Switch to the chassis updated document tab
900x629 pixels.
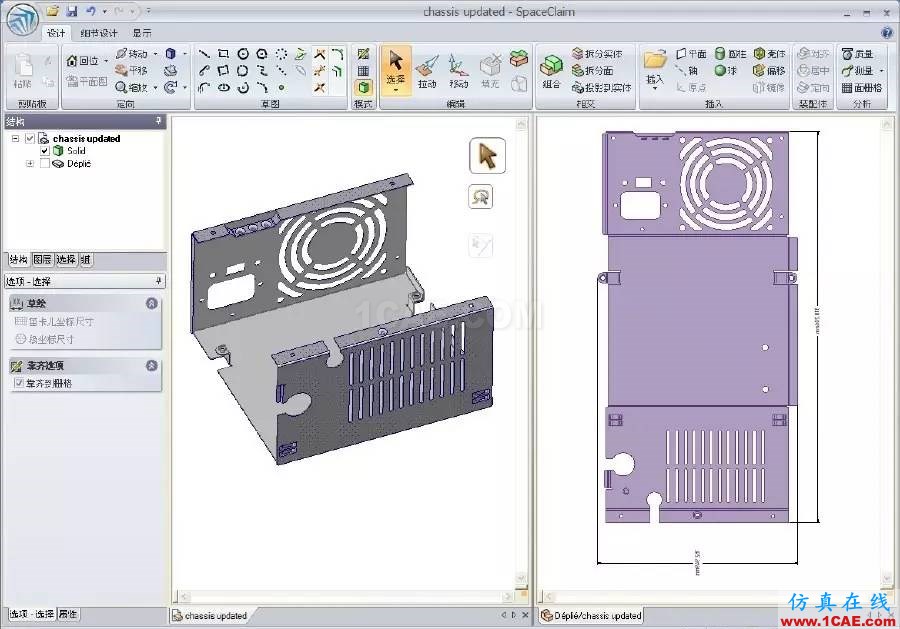[210, 615]
